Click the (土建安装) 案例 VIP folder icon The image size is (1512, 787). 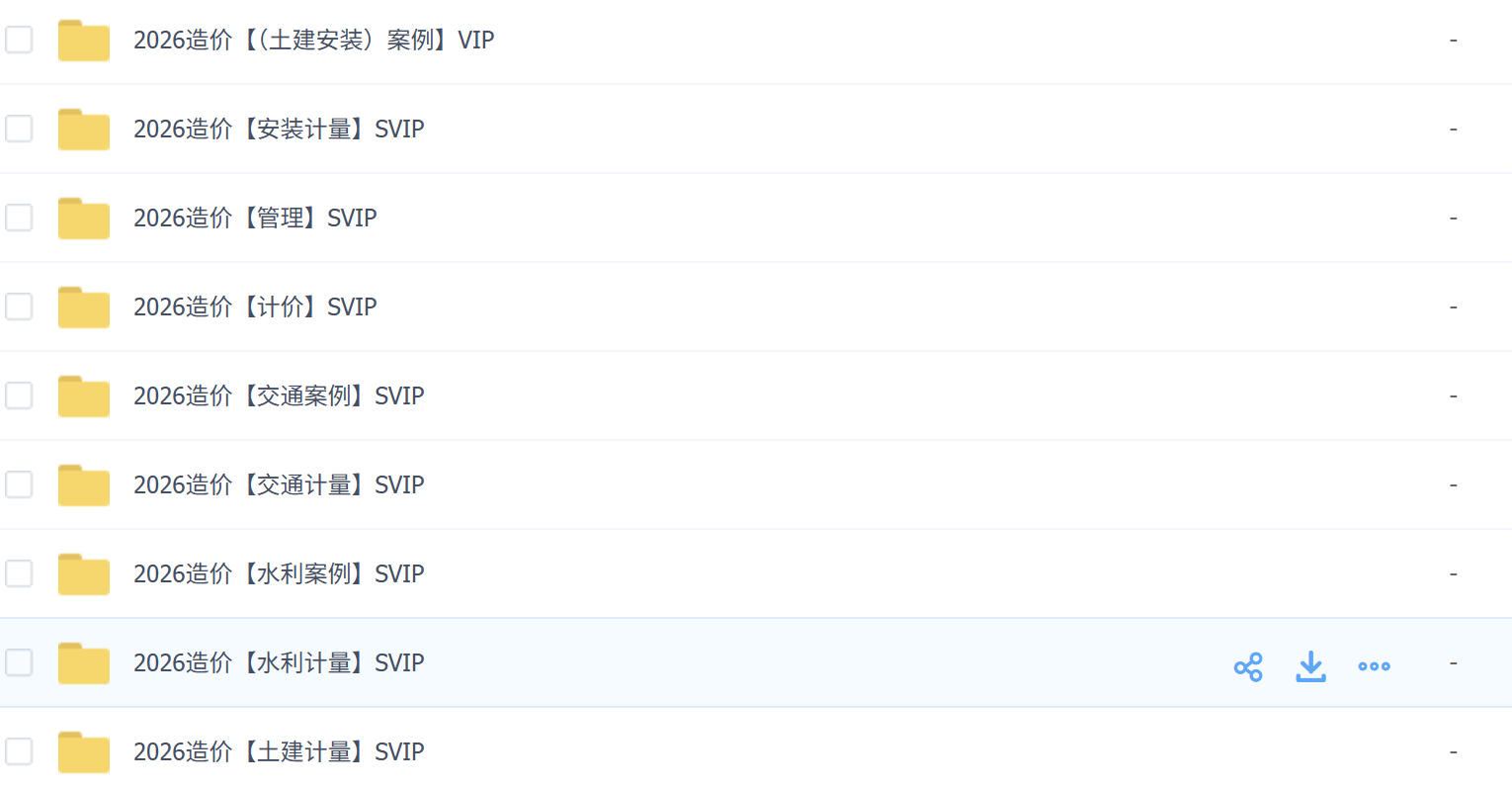84,41
